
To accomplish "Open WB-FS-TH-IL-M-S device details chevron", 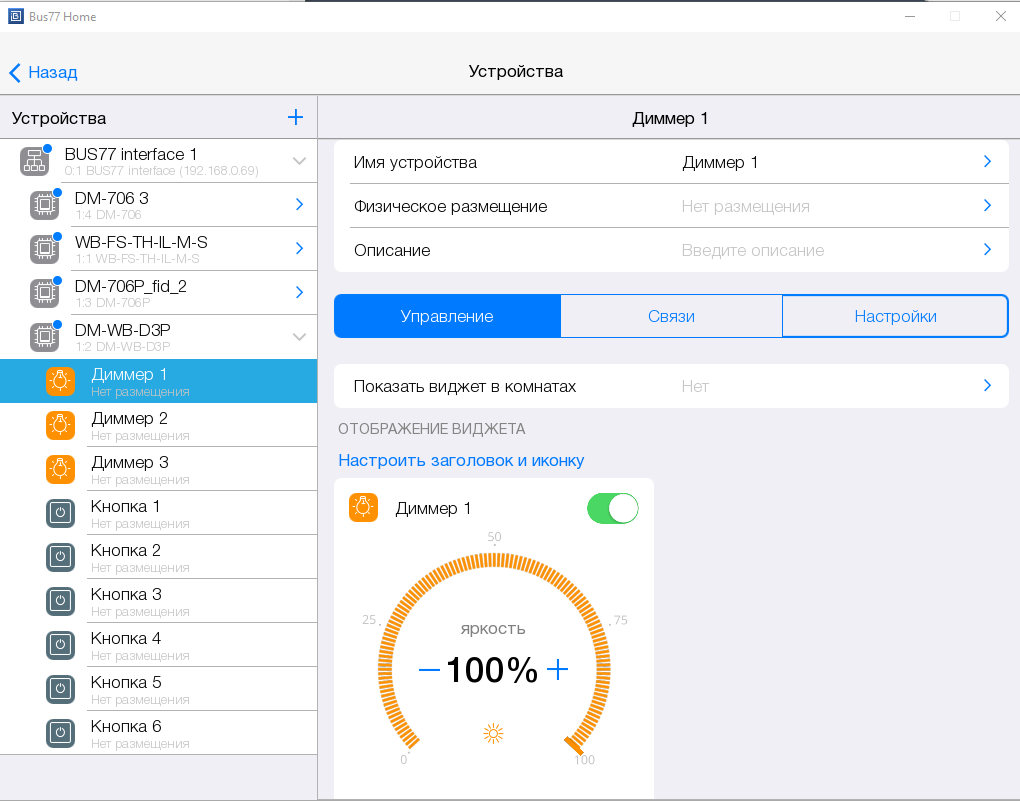I will (299, 249).
